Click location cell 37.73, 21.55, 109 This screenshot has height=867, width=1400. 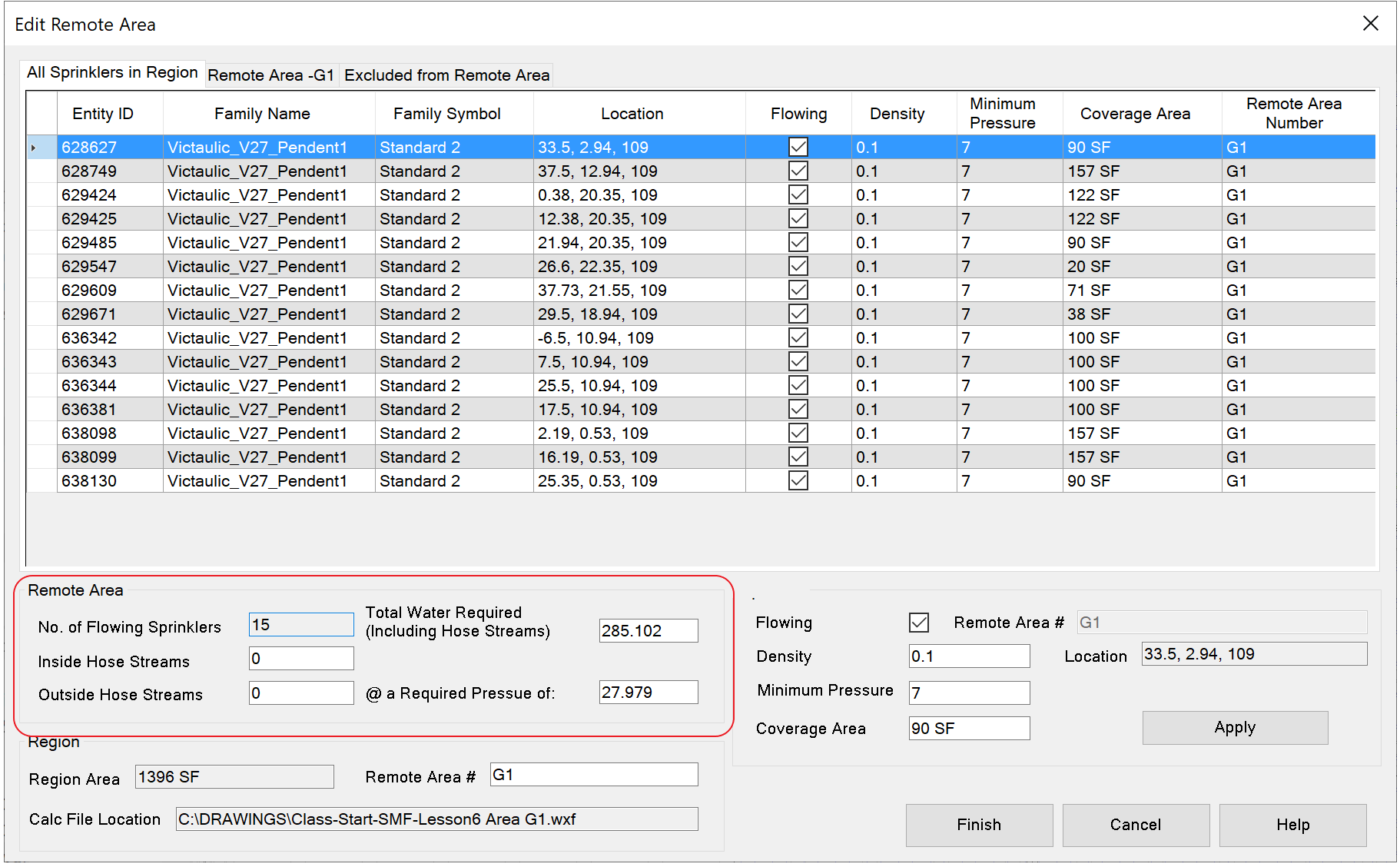click(x=639, y=290)
